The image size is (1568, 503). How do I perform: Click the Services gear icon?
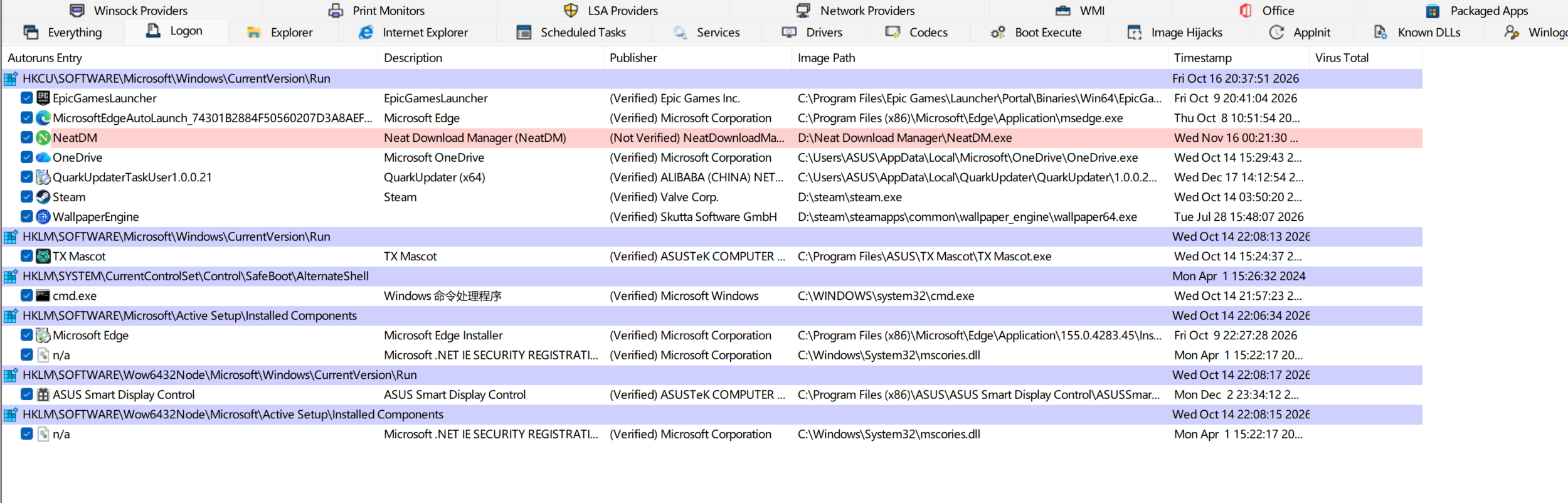point(680,32)
